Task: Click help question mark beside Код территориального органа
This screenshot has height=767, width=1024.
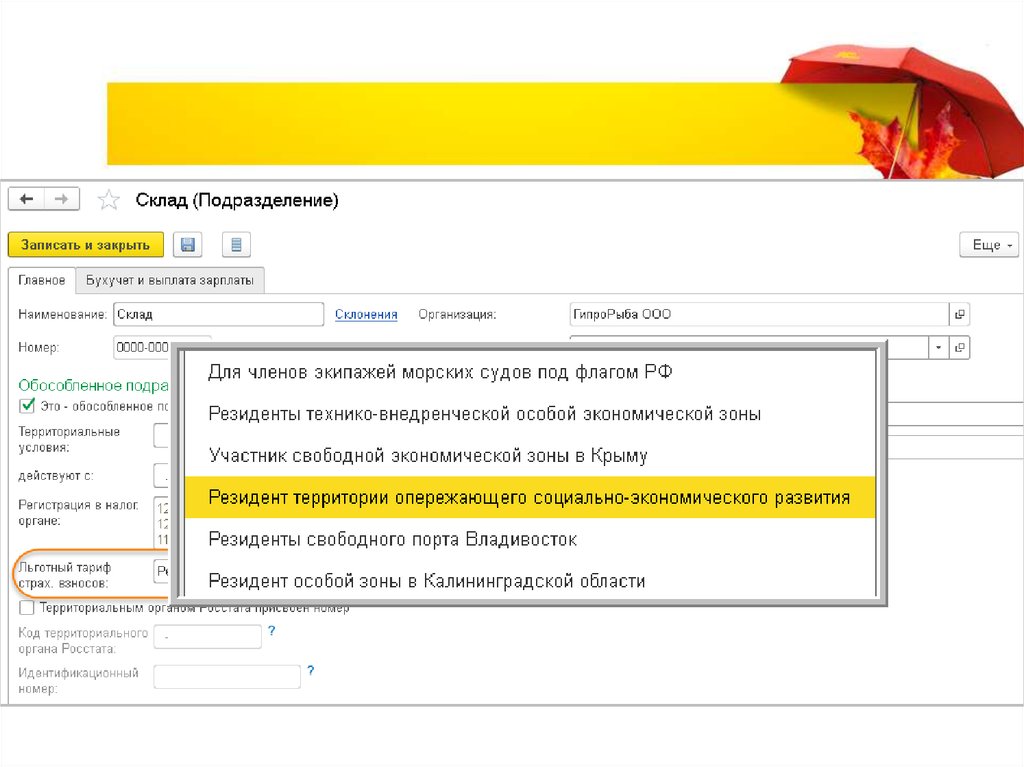Action: tap(271, 631)
